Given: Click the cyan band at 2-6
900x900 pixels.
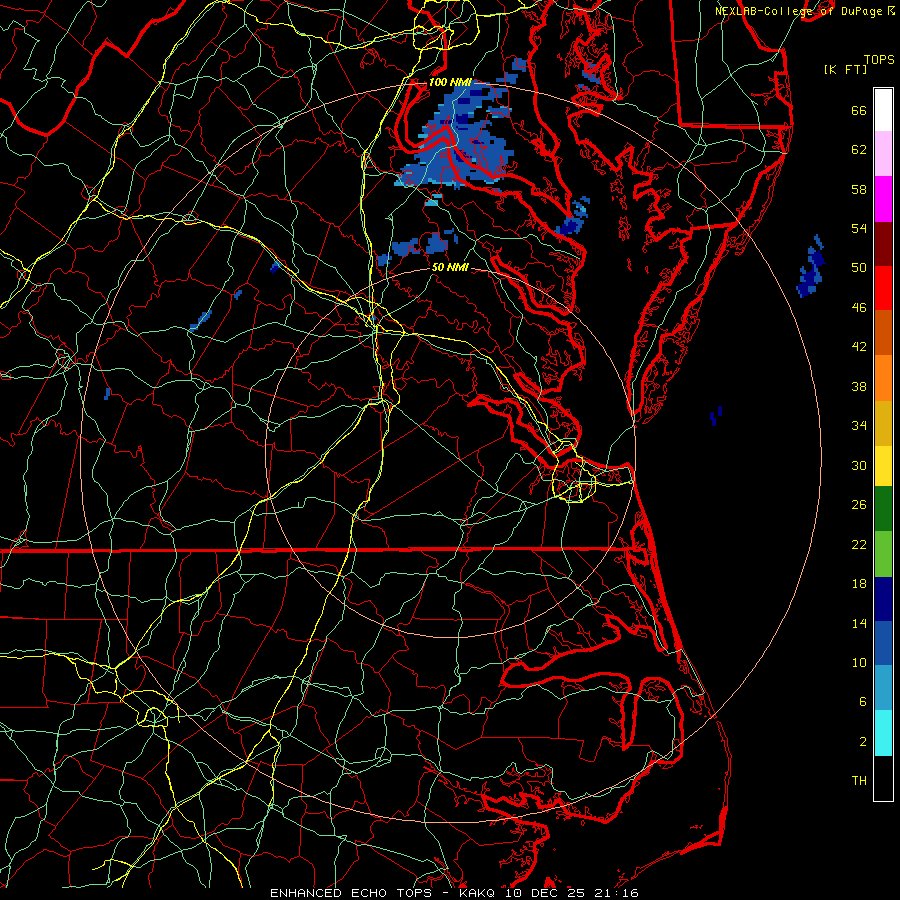Looking at the screenshot, I should (883, 734).
